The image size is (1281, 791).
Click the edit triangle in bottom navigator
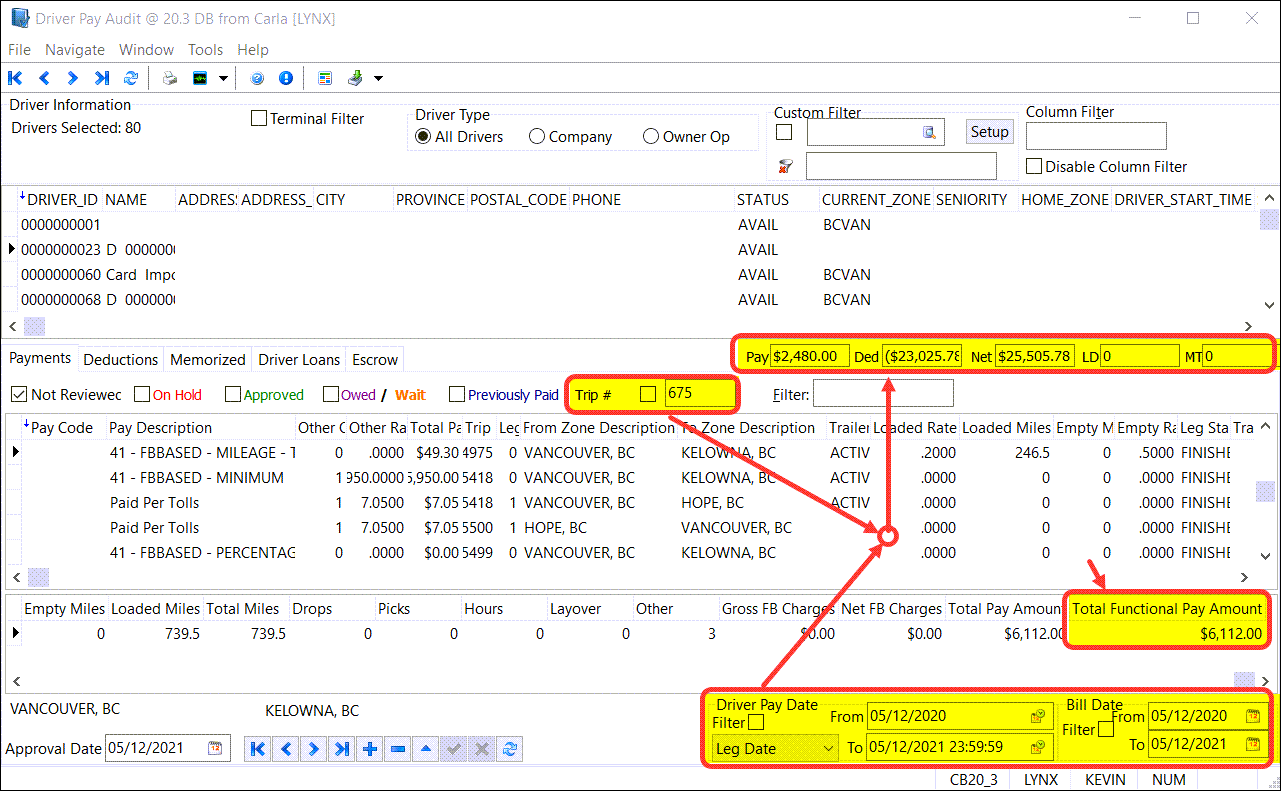click(426, 748)
